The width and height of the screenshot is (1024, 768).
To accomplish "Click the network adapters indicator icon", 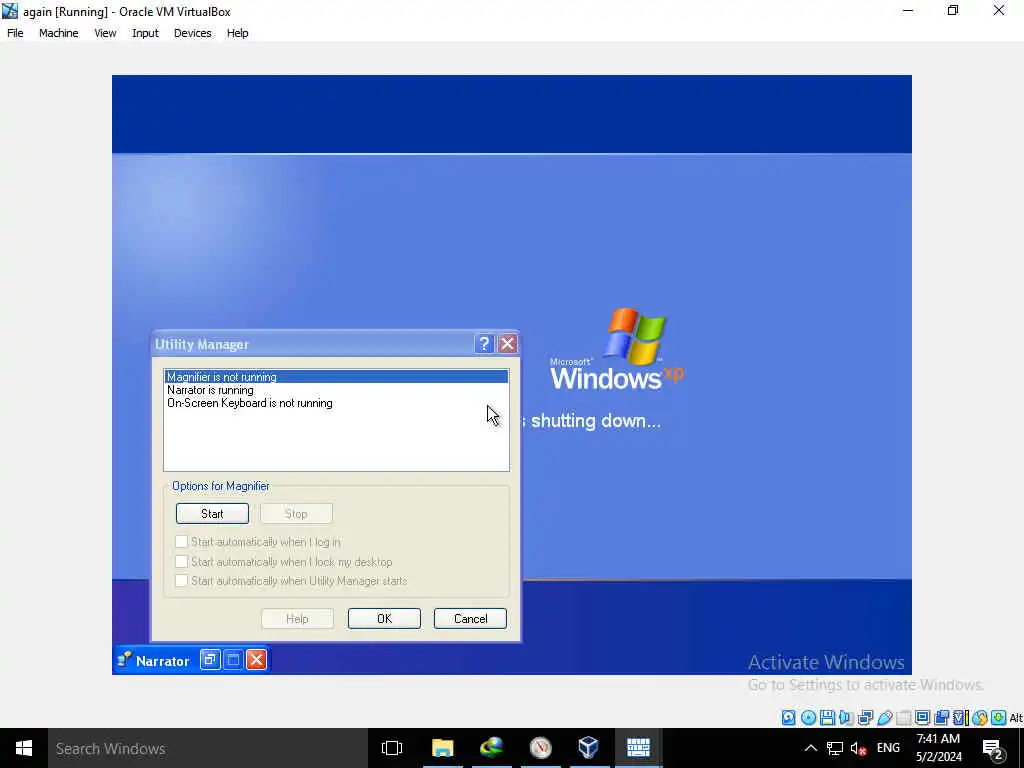I will point(865,718).
